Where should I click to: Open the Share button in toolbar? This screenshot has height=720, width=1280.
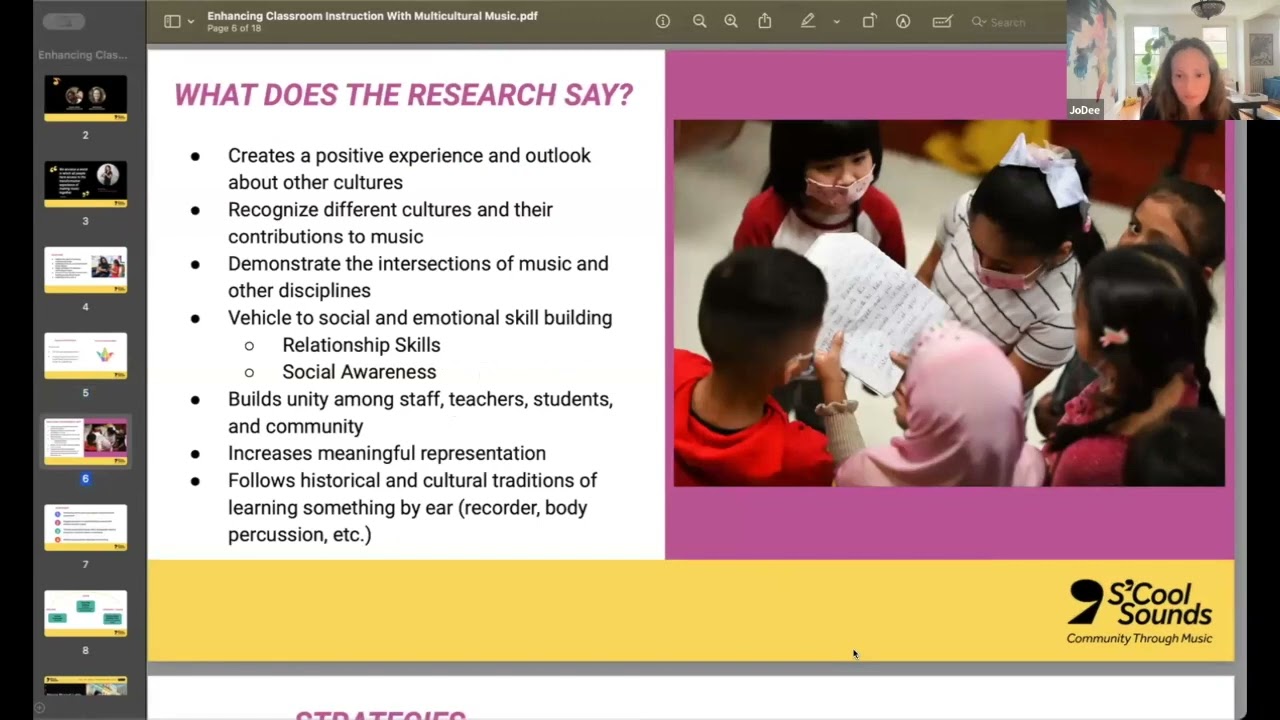click(765, 21)
